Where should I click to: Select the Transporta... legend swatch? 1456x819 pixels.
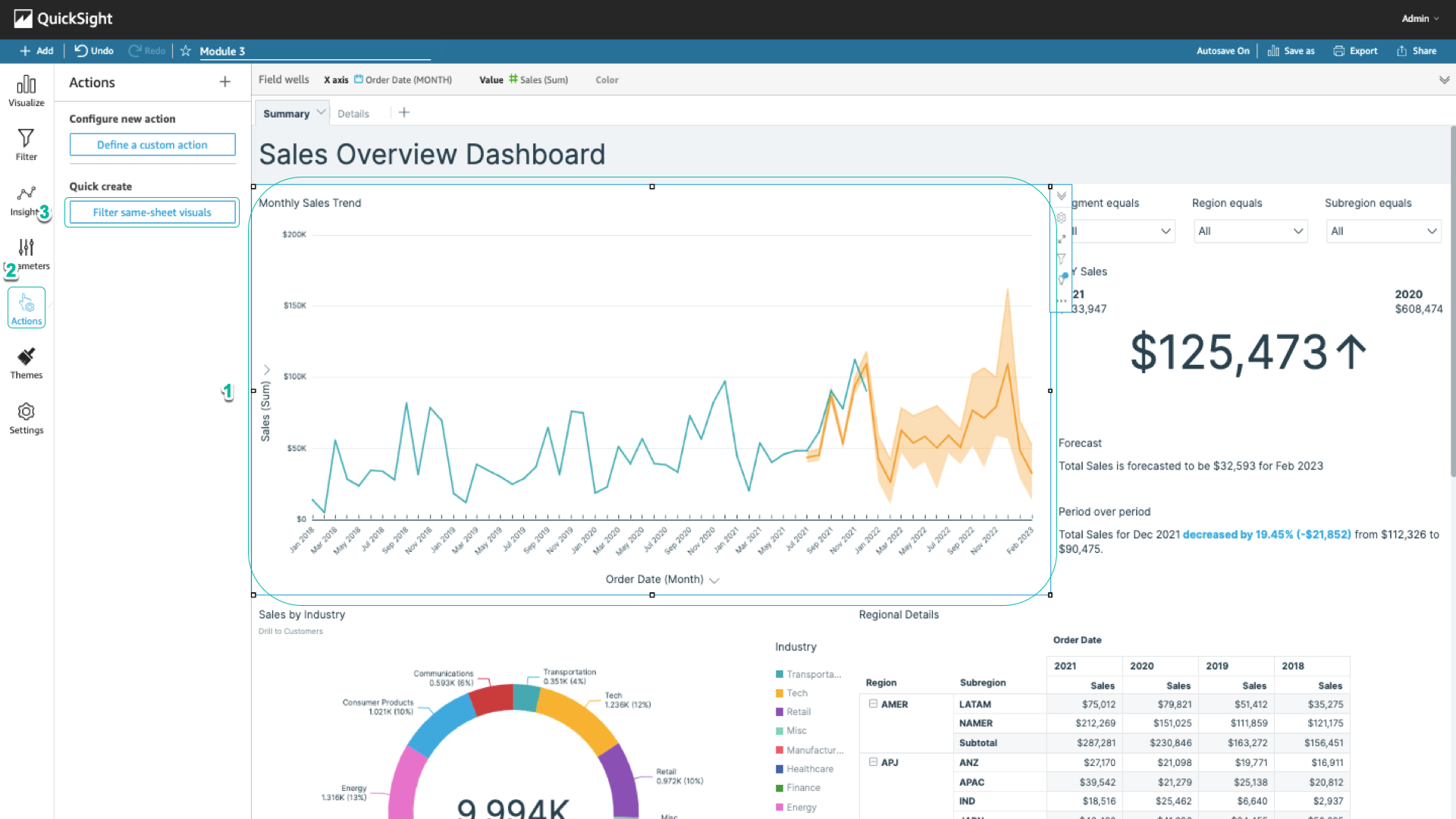[780, 674]
